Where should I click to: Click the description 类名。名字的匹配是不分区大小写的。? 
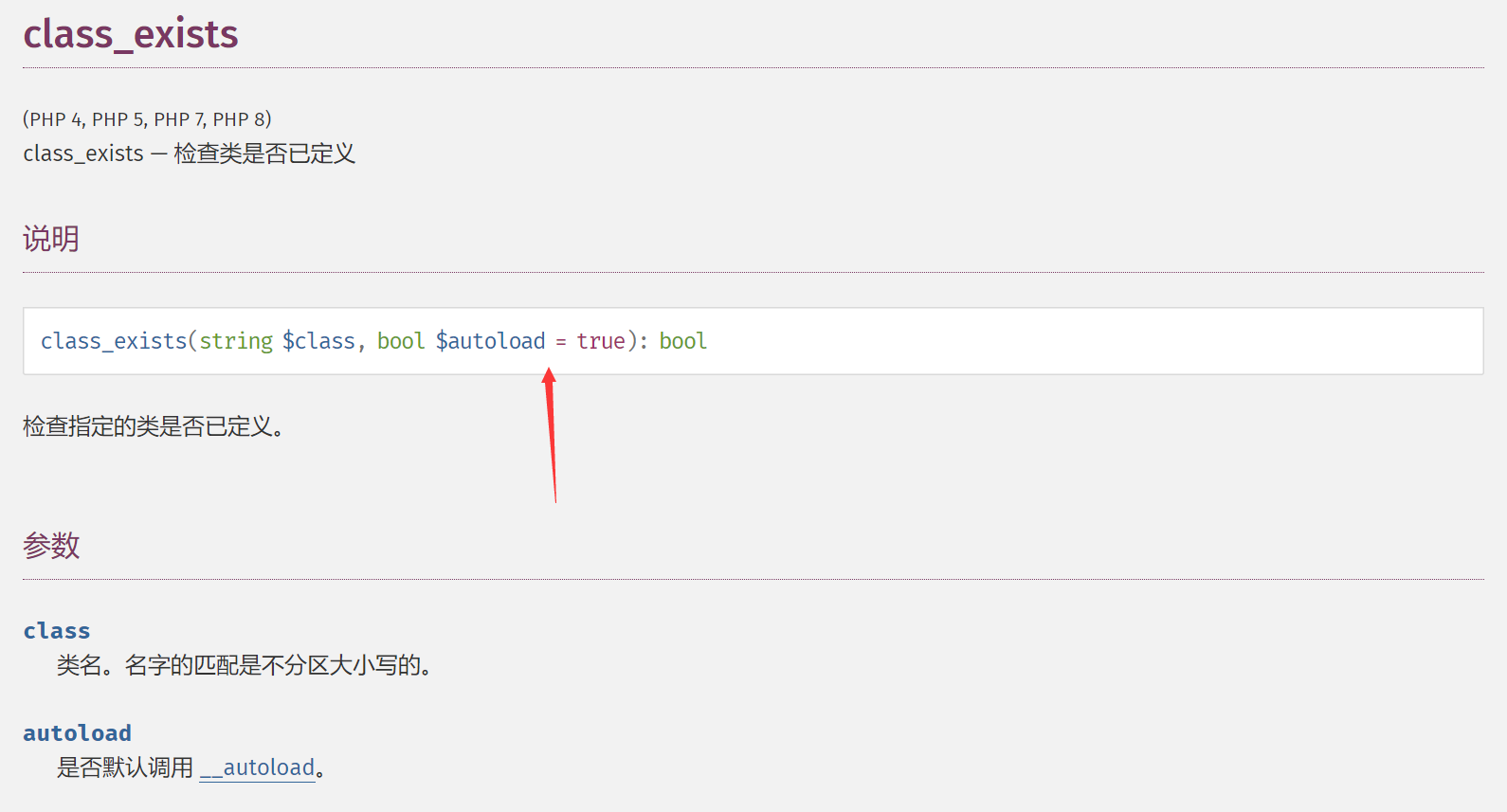245,665
